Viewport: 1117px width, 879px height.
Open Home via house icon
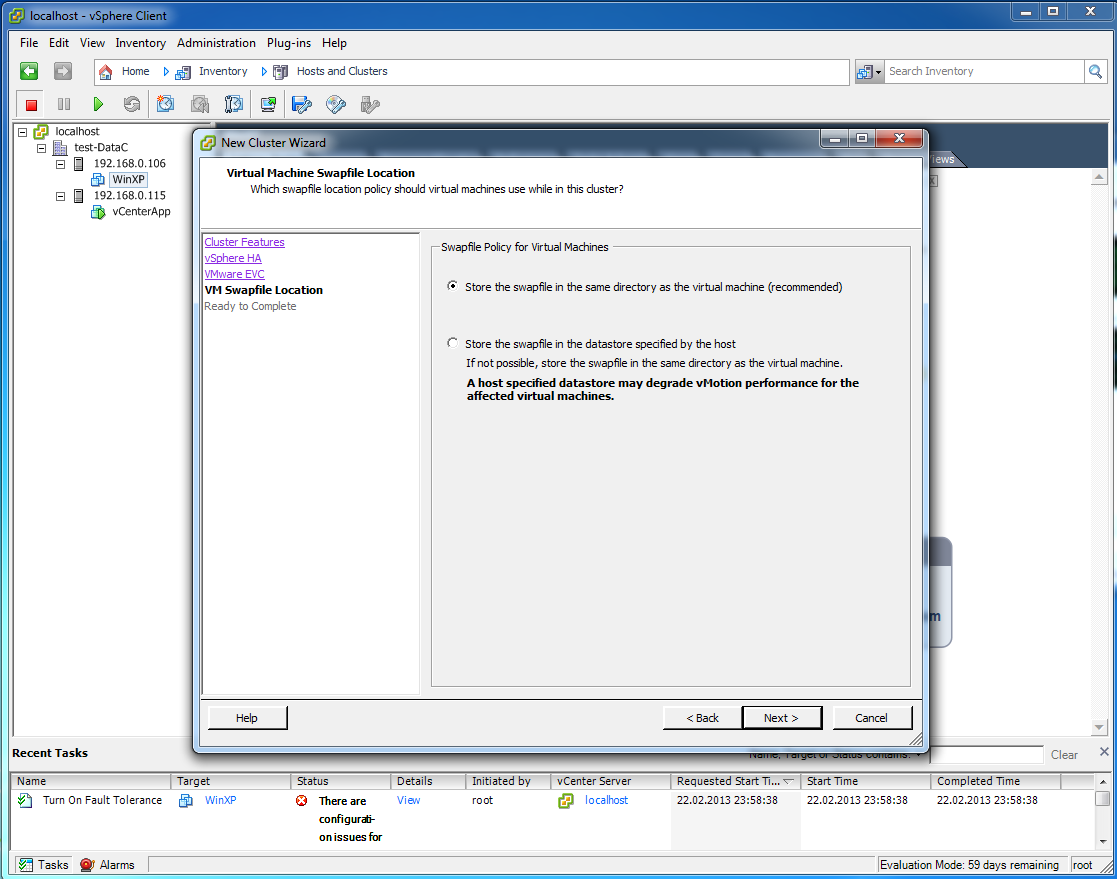[x=105, y=72]
